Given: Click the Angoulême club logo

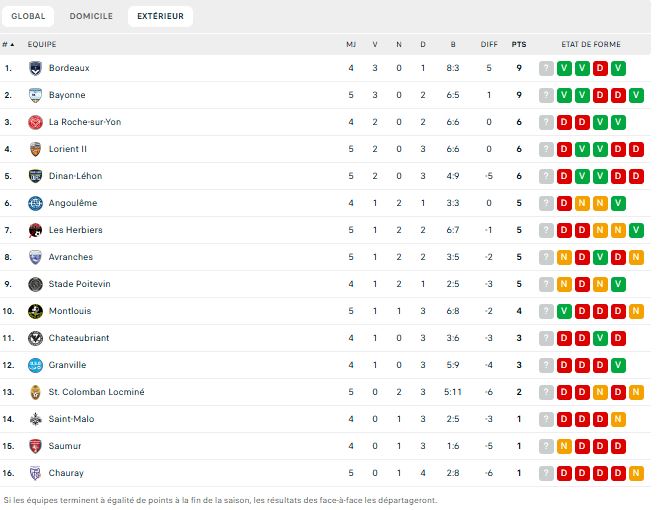Looking at the screenshot, I should point(35,203).
